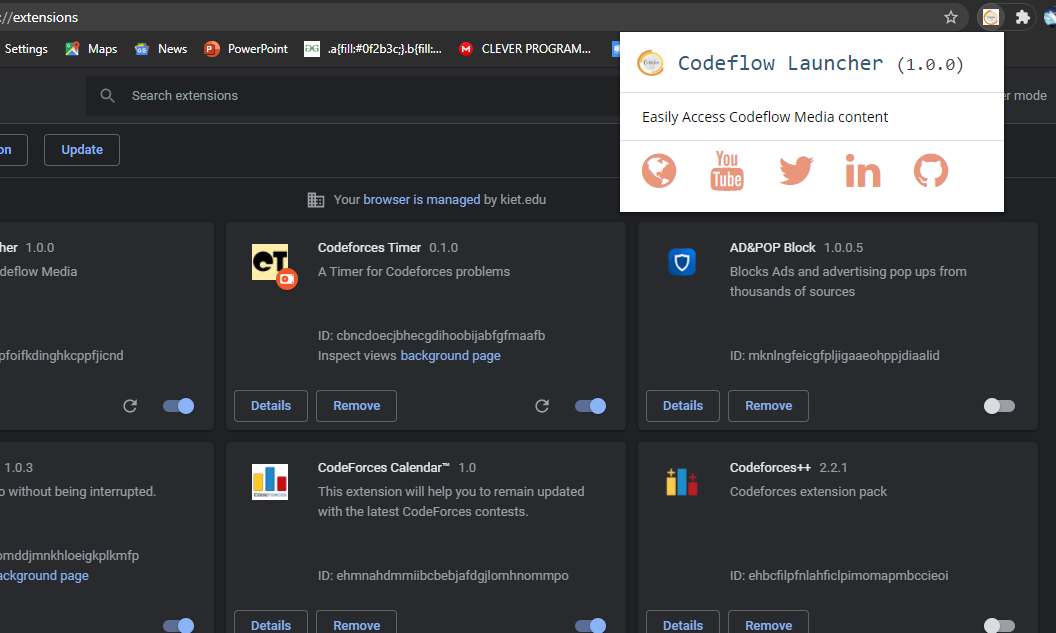Remove the Codeforces Timer extension
Screen dimensions: 1056x633
(356, 406)
